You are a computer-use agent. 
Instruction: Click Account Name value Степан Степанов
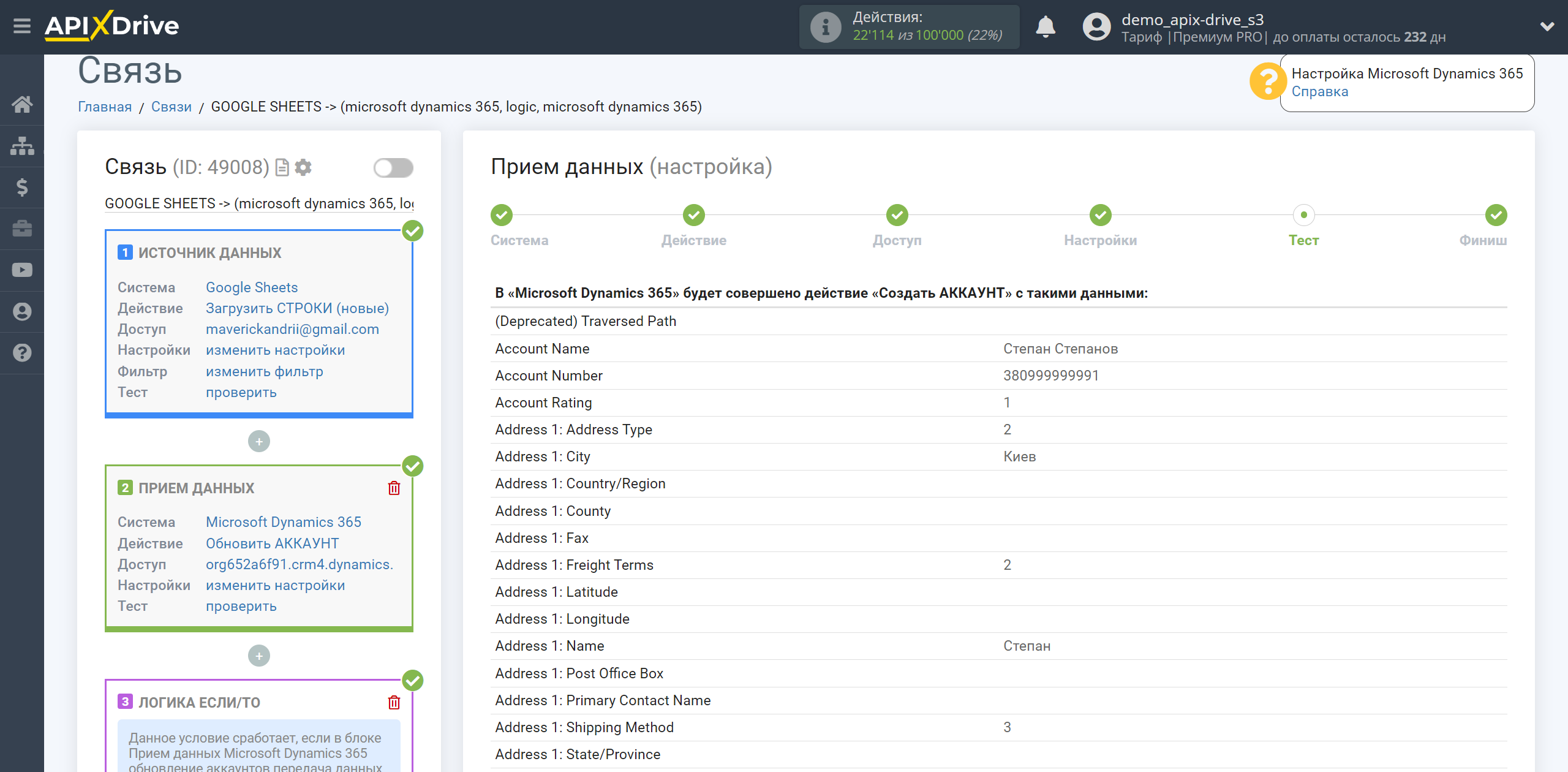click(1060, 349)
